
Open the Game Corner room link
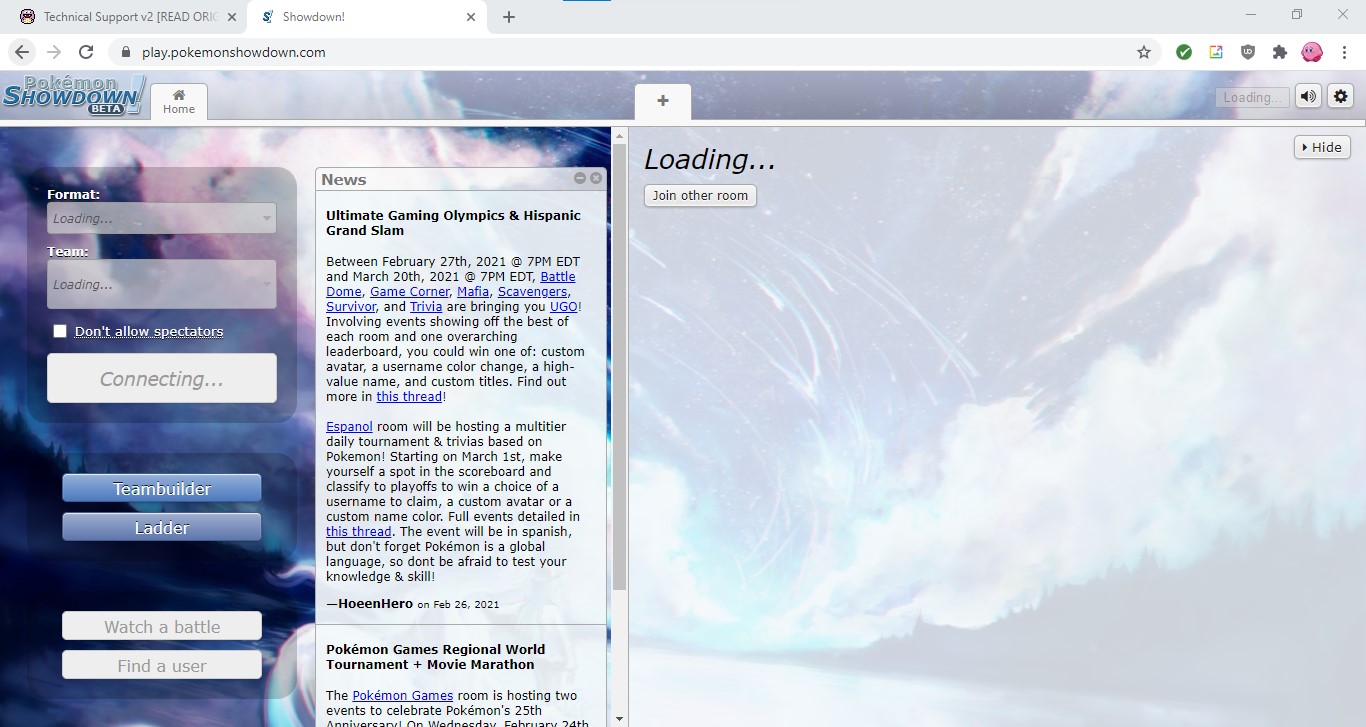(410, 292)
